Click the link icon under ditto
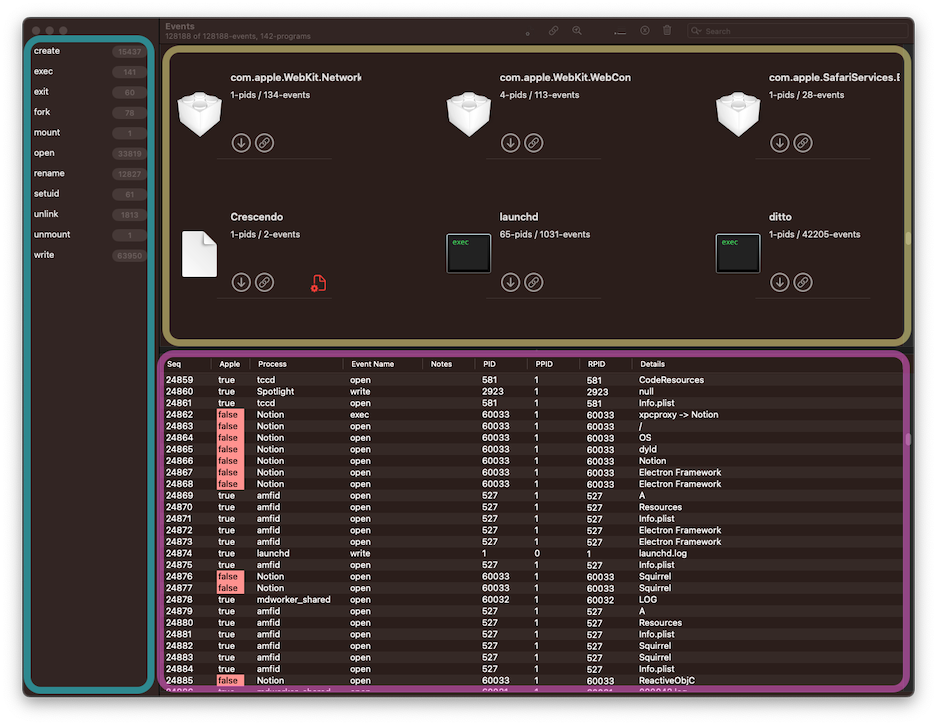Viewport: 937px width, 725px height. 803,282
